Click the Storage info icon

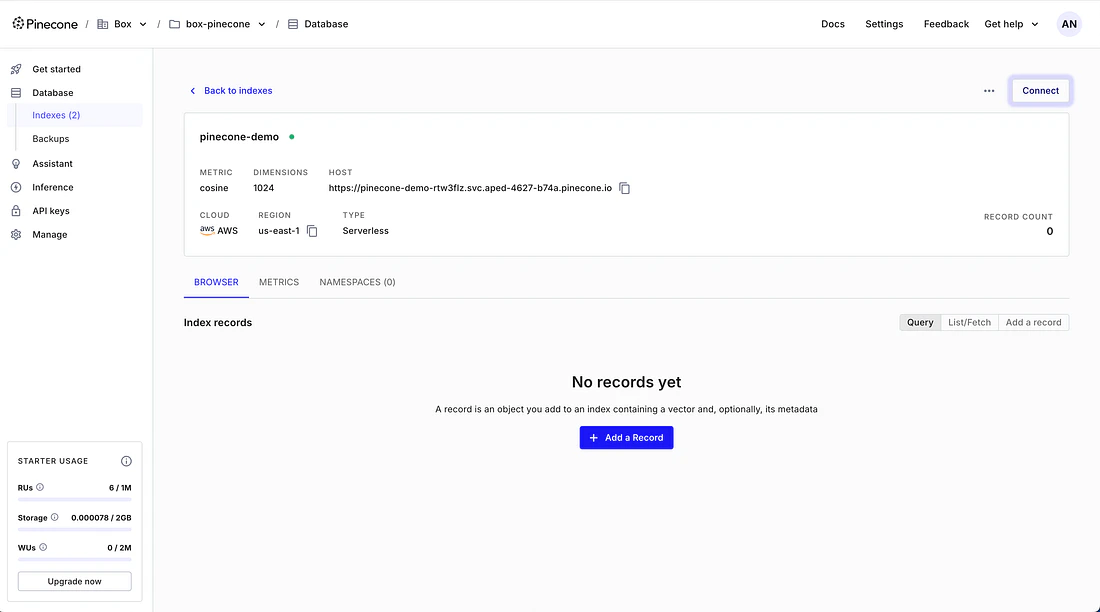coord(55,517)
